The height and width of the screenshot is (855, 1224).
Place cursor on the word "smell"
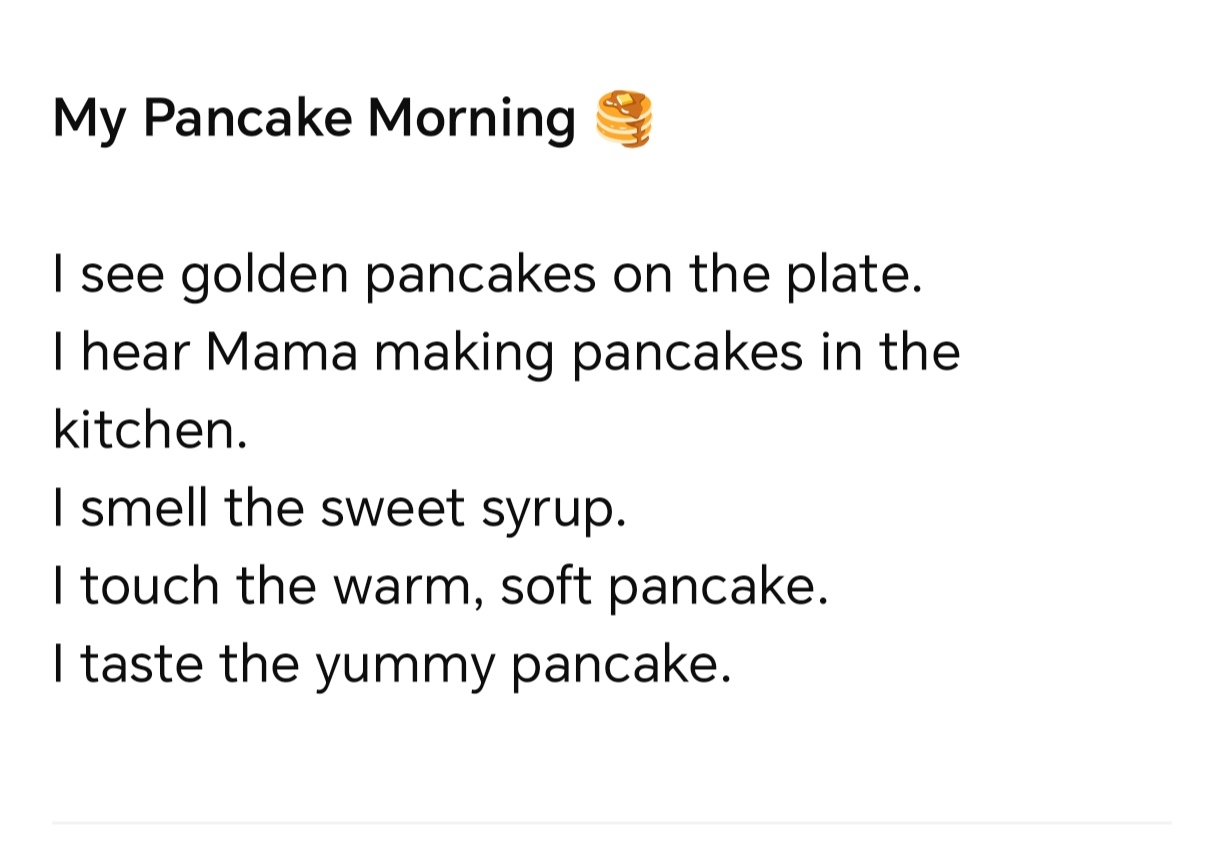[x=144, y=508]
